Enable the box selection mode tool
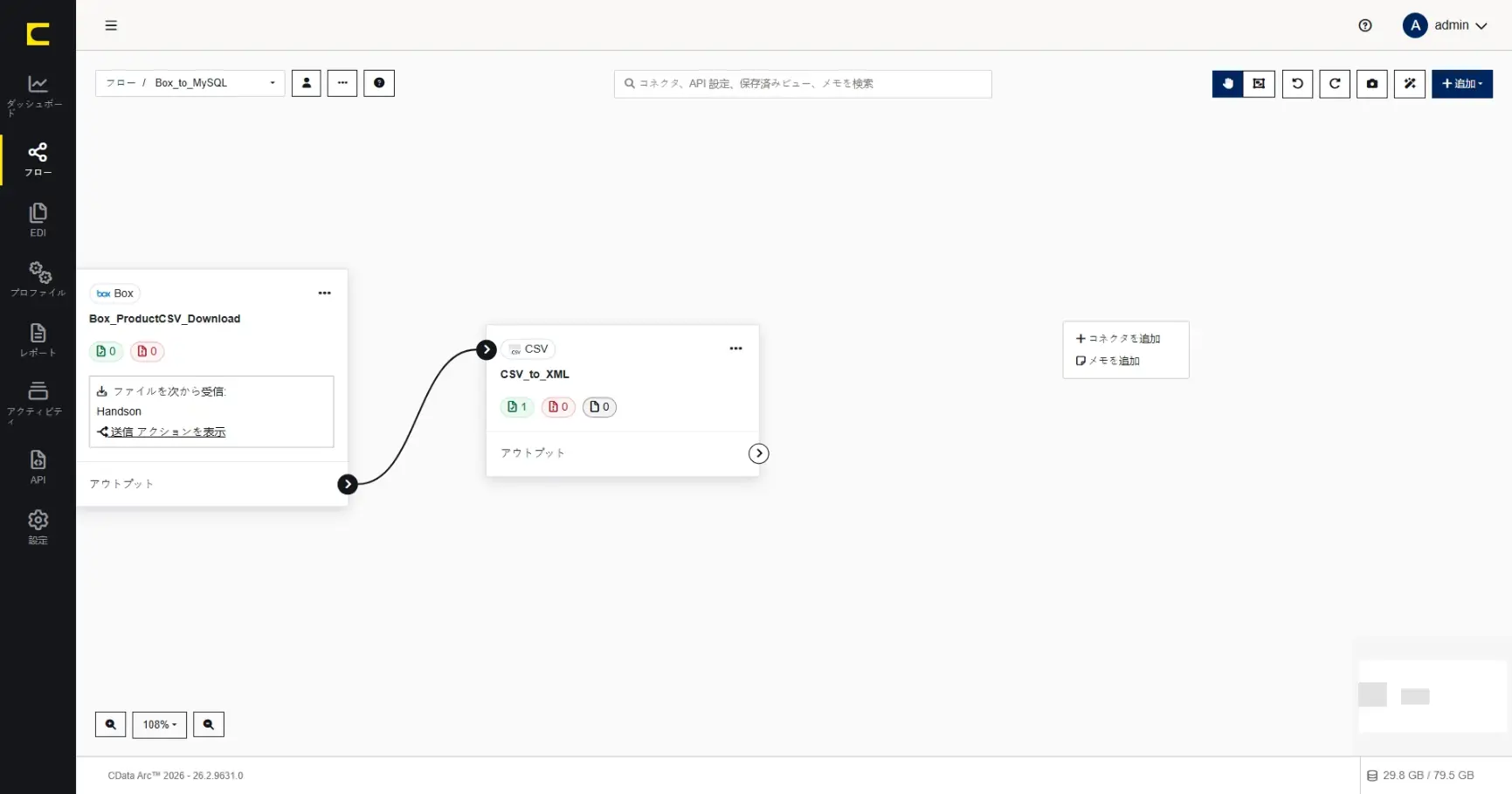1512x794 pixels. (1259, 84)
